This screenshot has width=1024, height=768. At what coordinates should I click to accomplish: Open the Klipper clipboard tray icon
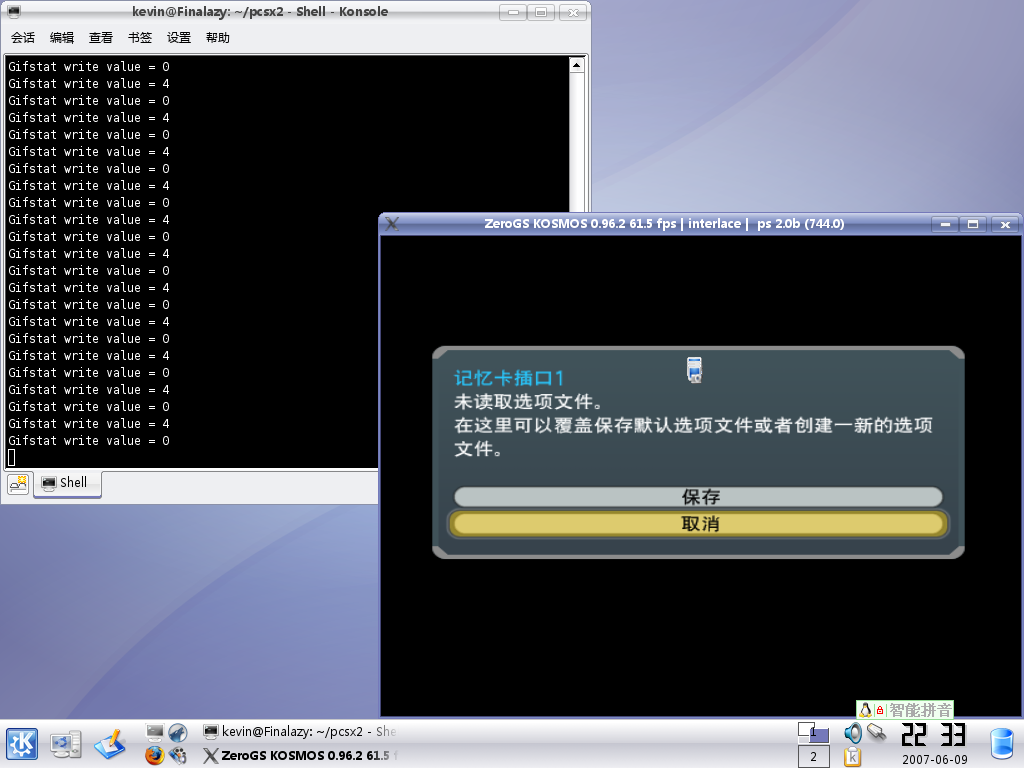click(852, 756)
